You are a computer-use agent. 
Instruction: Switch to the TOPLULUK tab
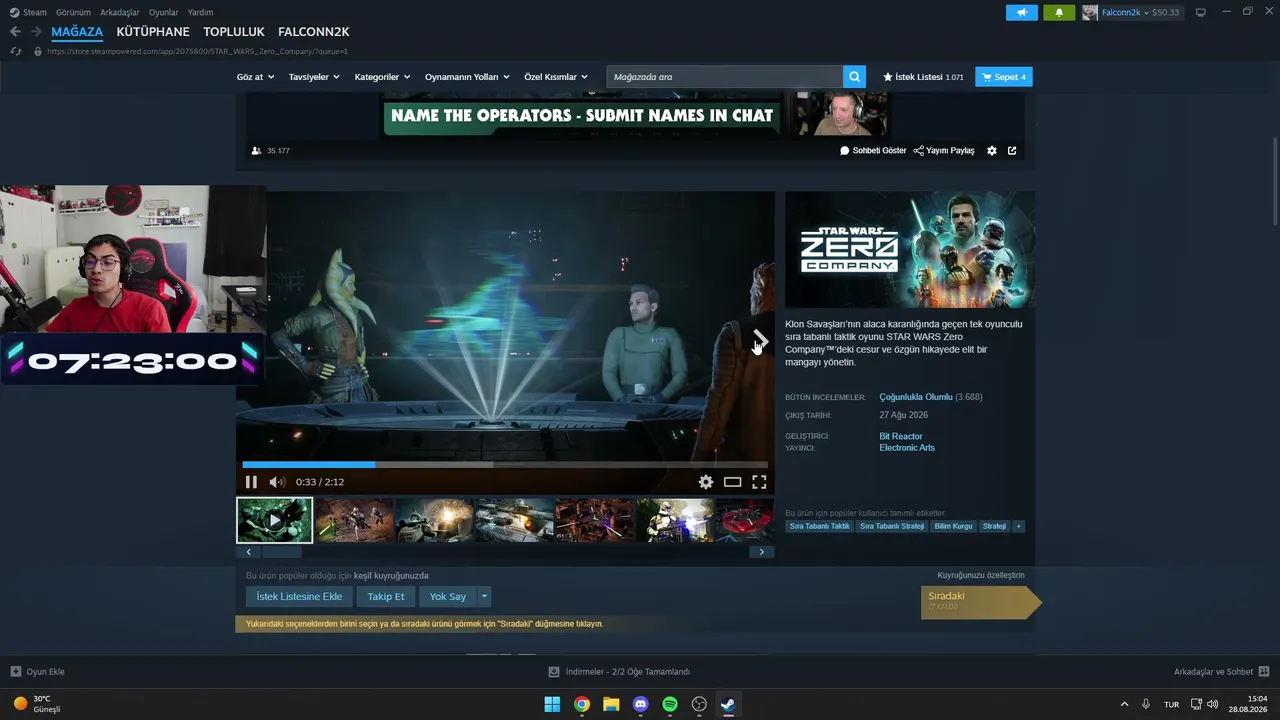pyautogui.click(x=233, y=32)
